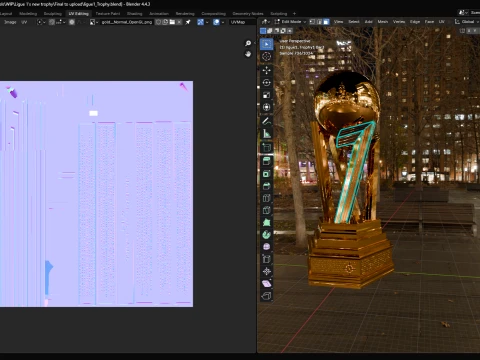Select the Select Box tool in 3D viewport
This screenshot has width=480, height=360.
coord(266,44)
